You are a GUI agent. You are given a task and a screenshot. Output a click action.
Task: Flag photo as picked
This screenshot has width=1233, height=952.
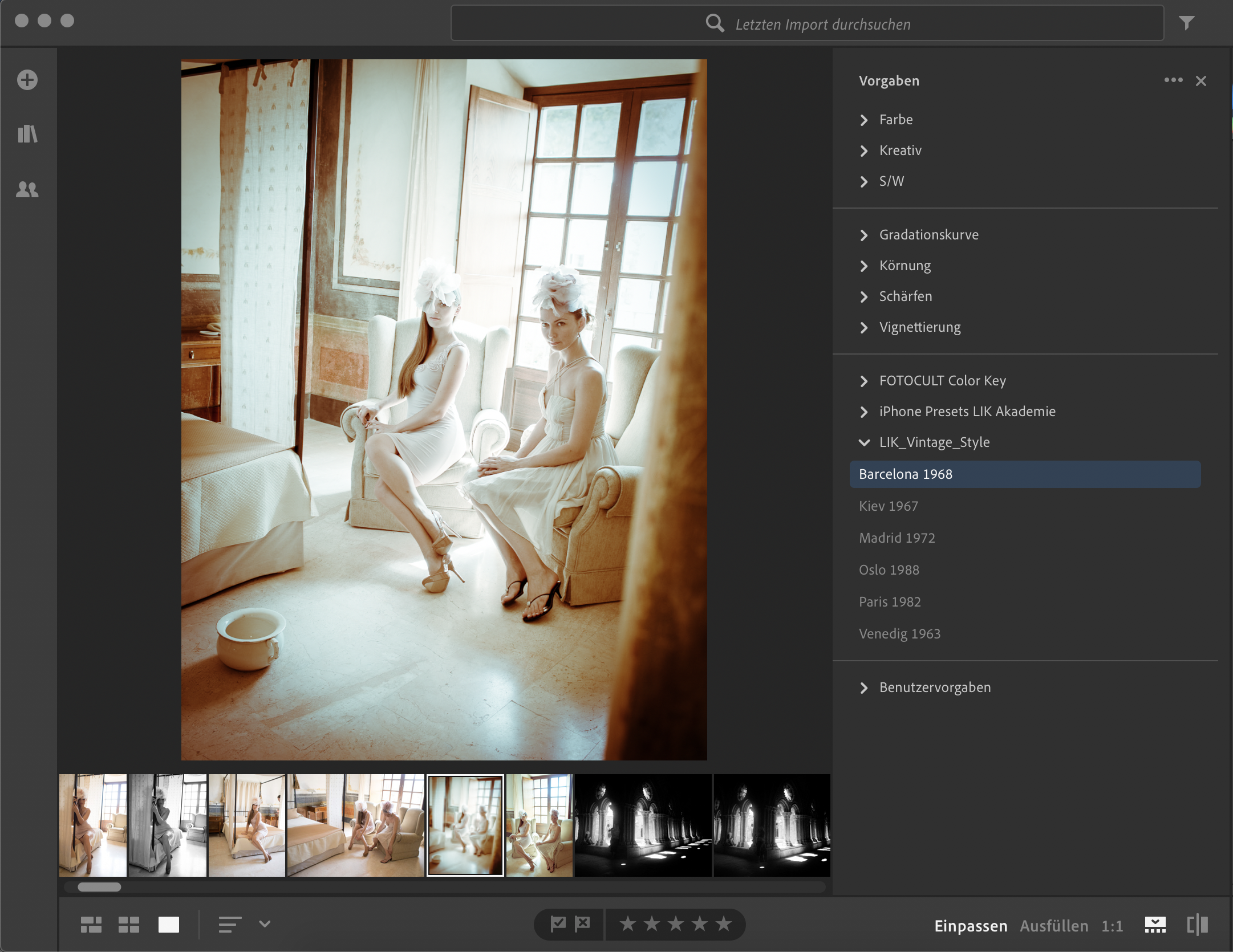558,923
